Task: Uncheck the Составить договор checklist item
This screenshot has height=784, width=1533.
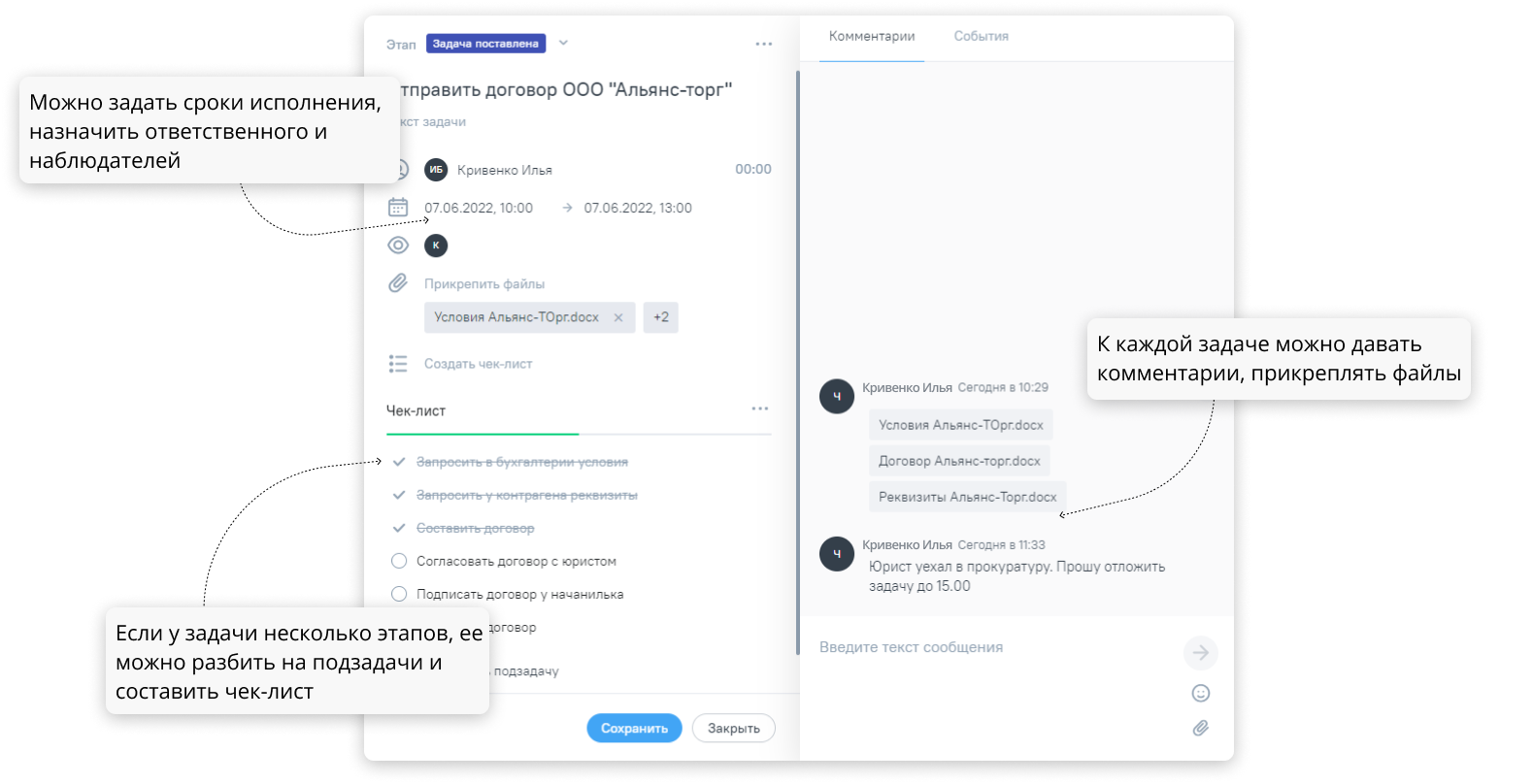Action: (x=398, y=528)
